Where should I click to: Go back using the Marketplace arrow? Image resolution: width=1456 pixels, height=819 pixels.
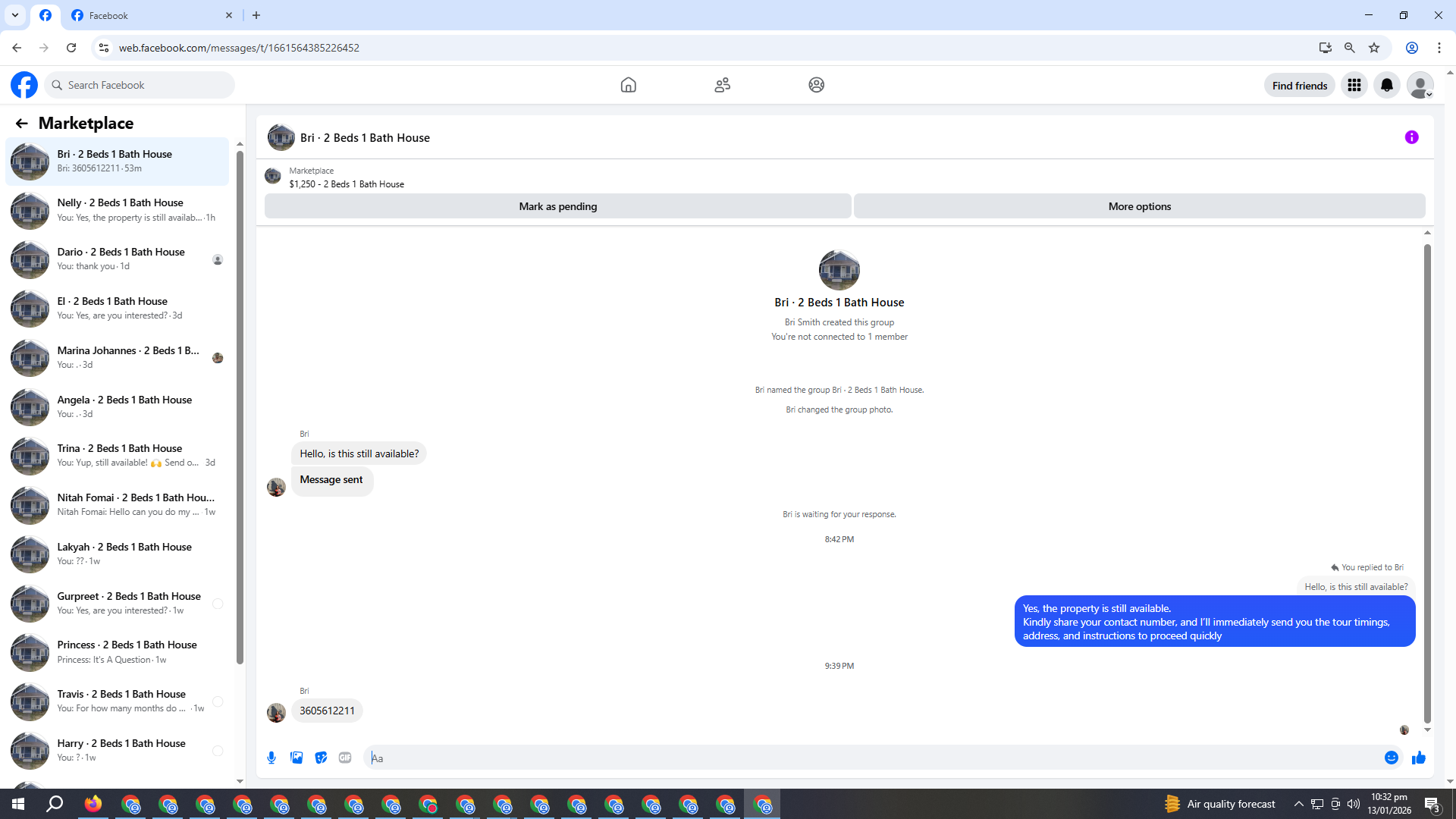[21, 124]
